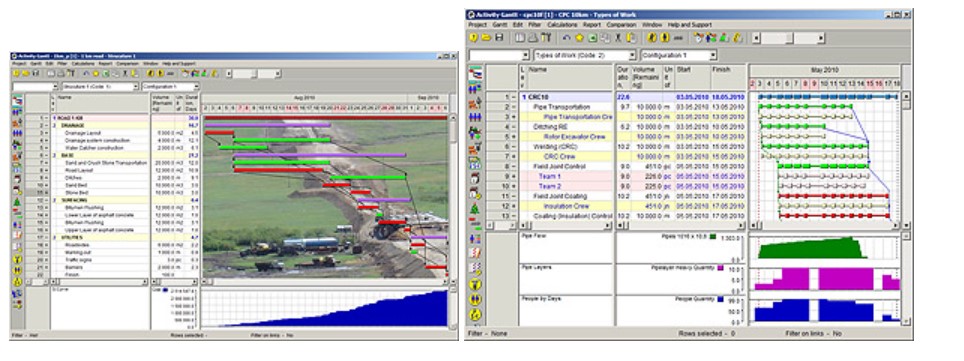Click the yellow help icon in the CPC 10km toolbar
This screenshot has height=361, width=964.
(x=473, y=38)
